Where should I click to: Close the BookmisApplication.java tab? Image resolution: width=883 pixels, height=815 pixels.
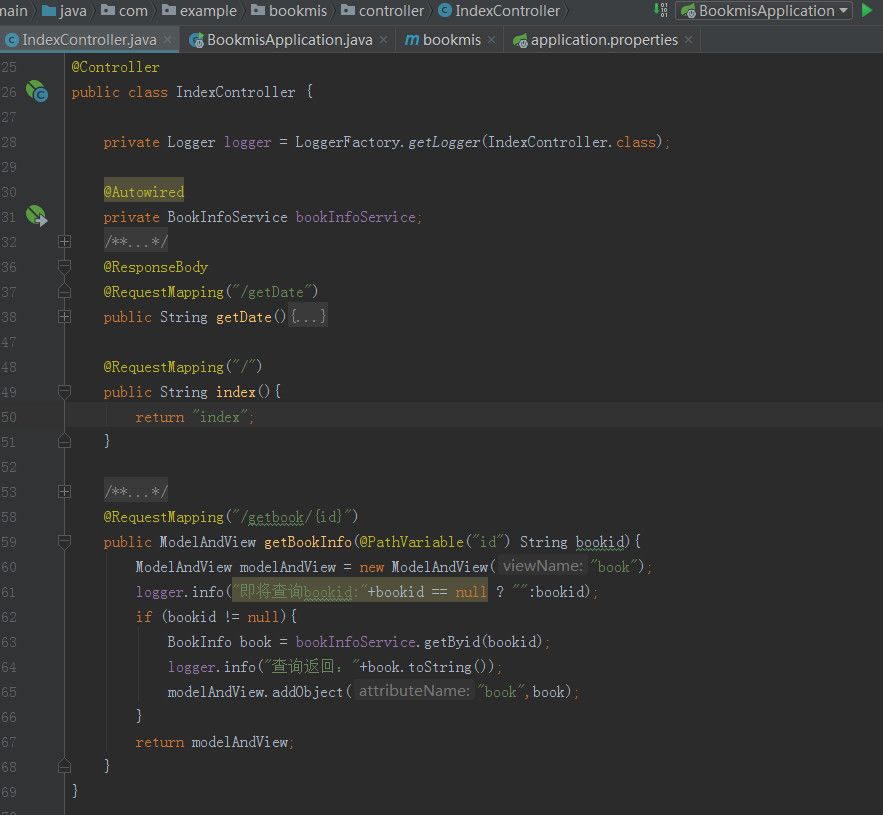pos(383,40)
